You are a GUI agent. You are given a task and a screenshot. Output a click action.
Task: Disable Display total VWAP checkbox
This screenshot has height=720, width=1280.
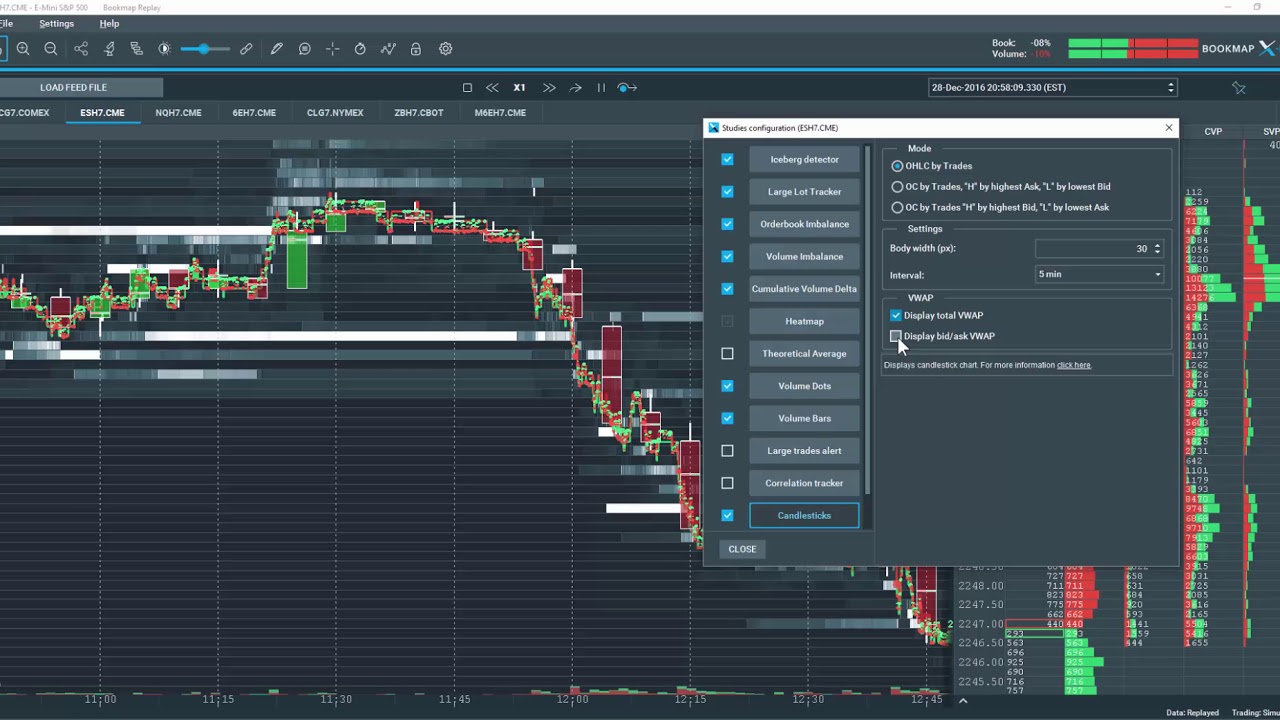pyautogui.click(x=896, y=315)
